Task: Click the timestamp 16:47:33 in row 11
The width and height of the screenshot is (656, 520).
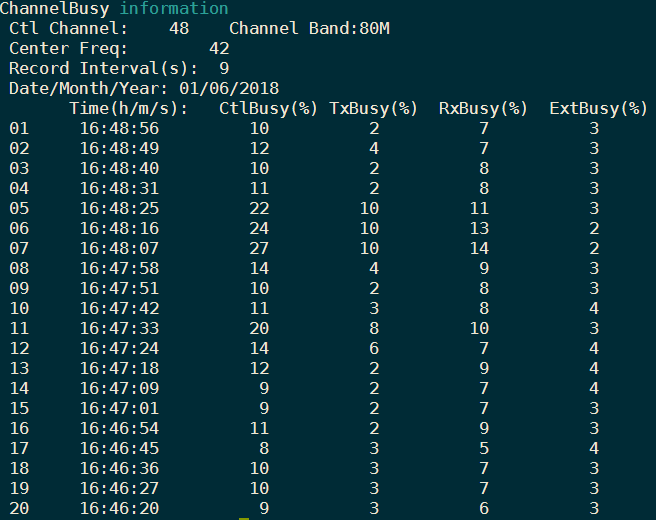Action: 119,327
